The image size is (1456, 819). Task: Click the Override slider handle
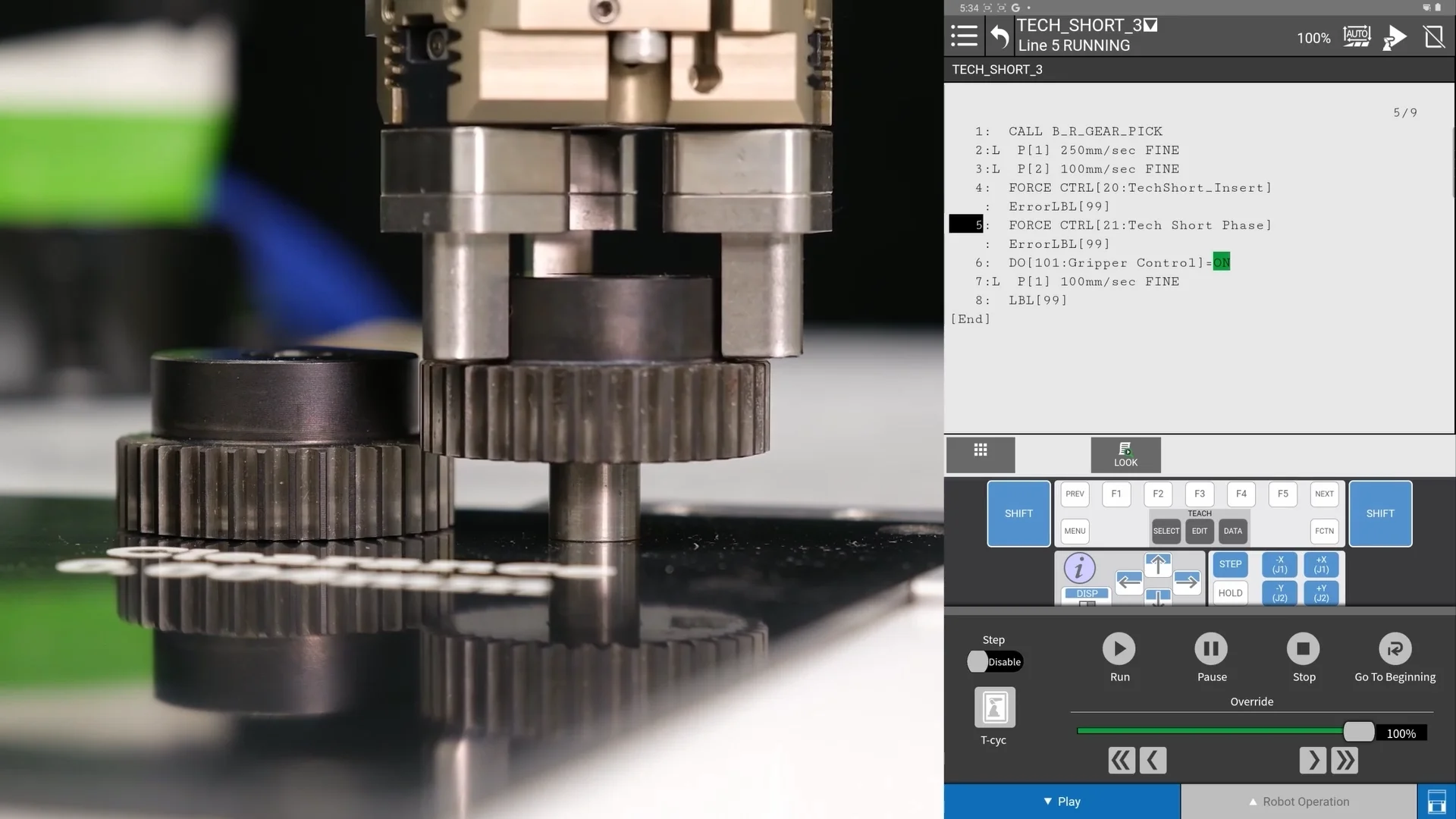(1358, 732)
